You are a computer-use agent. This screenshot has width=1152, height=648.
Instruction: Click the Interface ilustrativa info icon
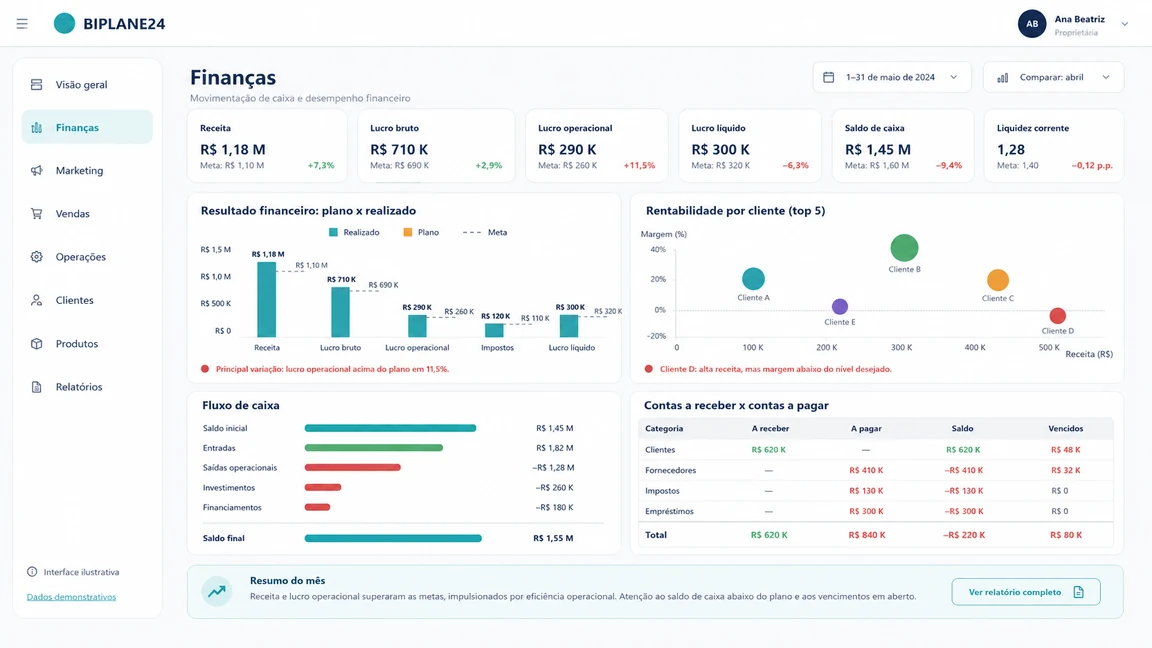click(32, 572)
